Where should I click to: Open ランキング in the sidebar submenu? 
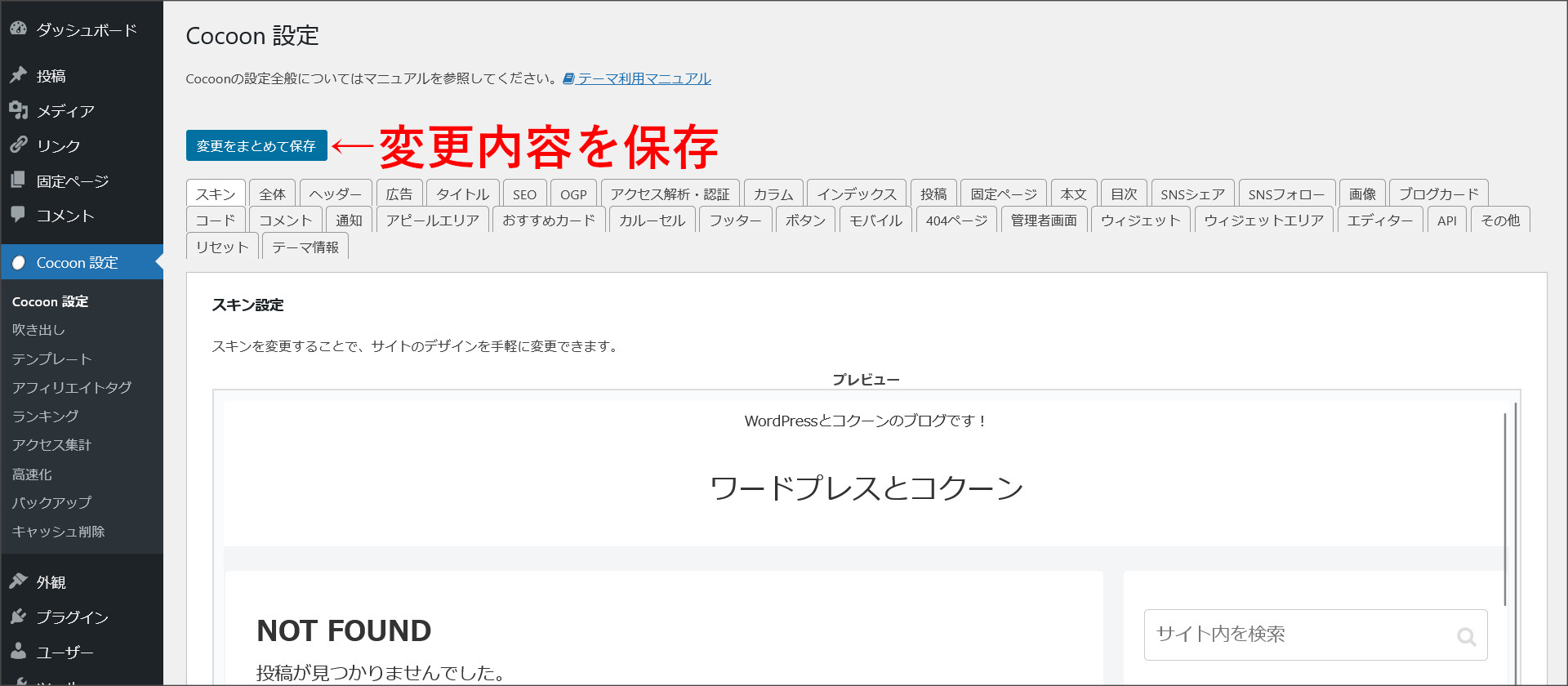pos(46,416)
